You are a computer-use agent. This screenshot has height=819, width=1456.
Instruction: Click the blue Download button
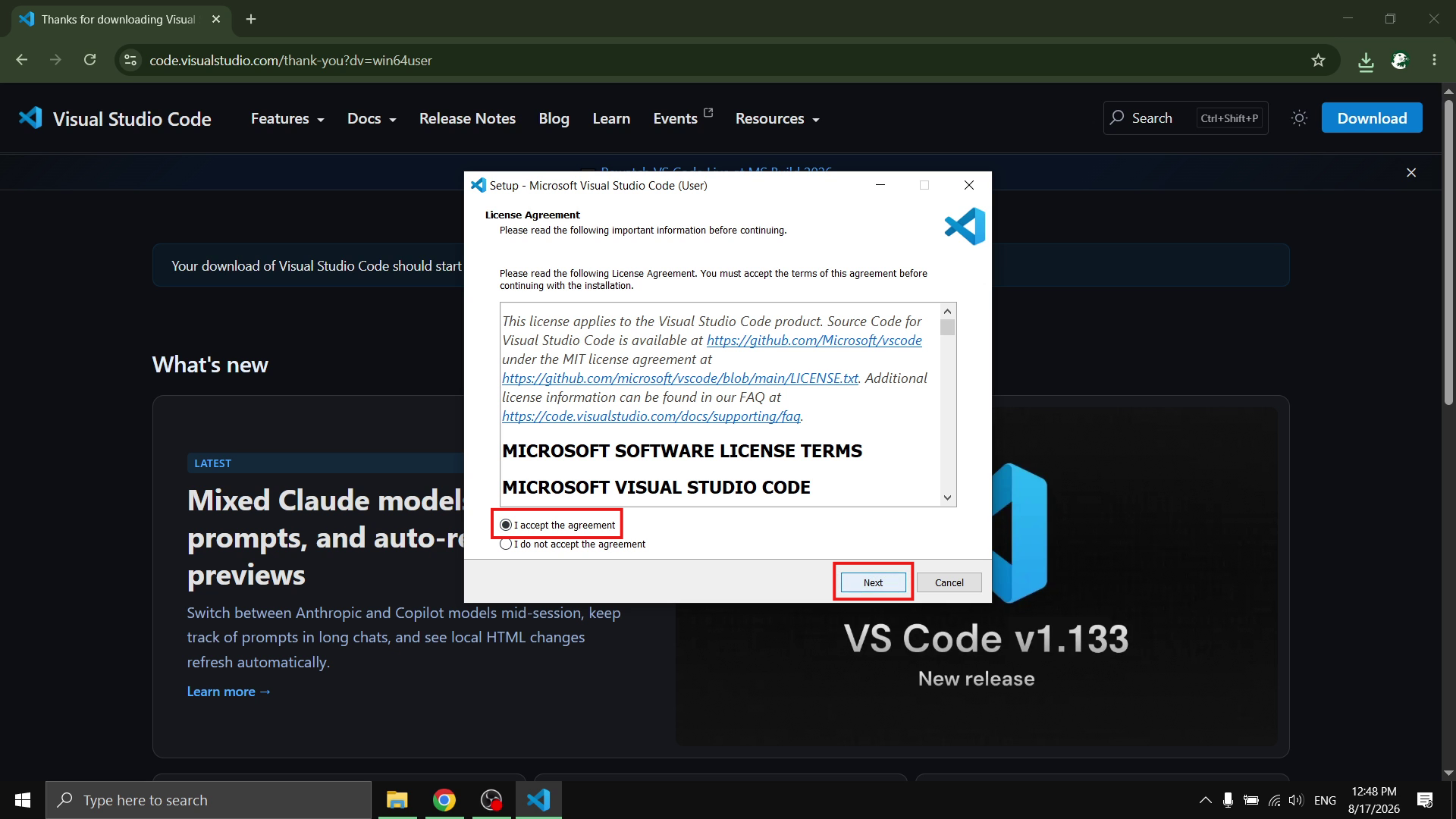coord(1372,118)
